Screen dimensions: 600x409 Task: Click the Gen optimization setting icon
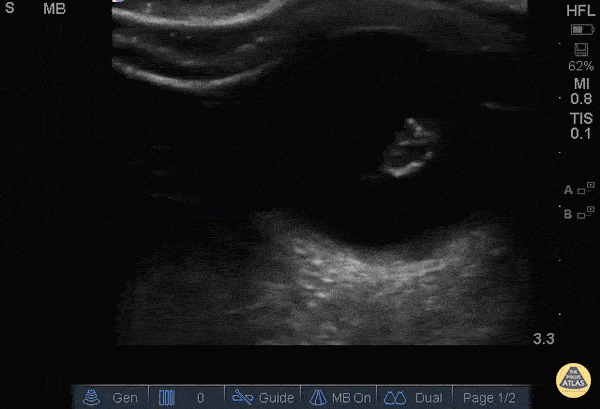pos(91,397)
